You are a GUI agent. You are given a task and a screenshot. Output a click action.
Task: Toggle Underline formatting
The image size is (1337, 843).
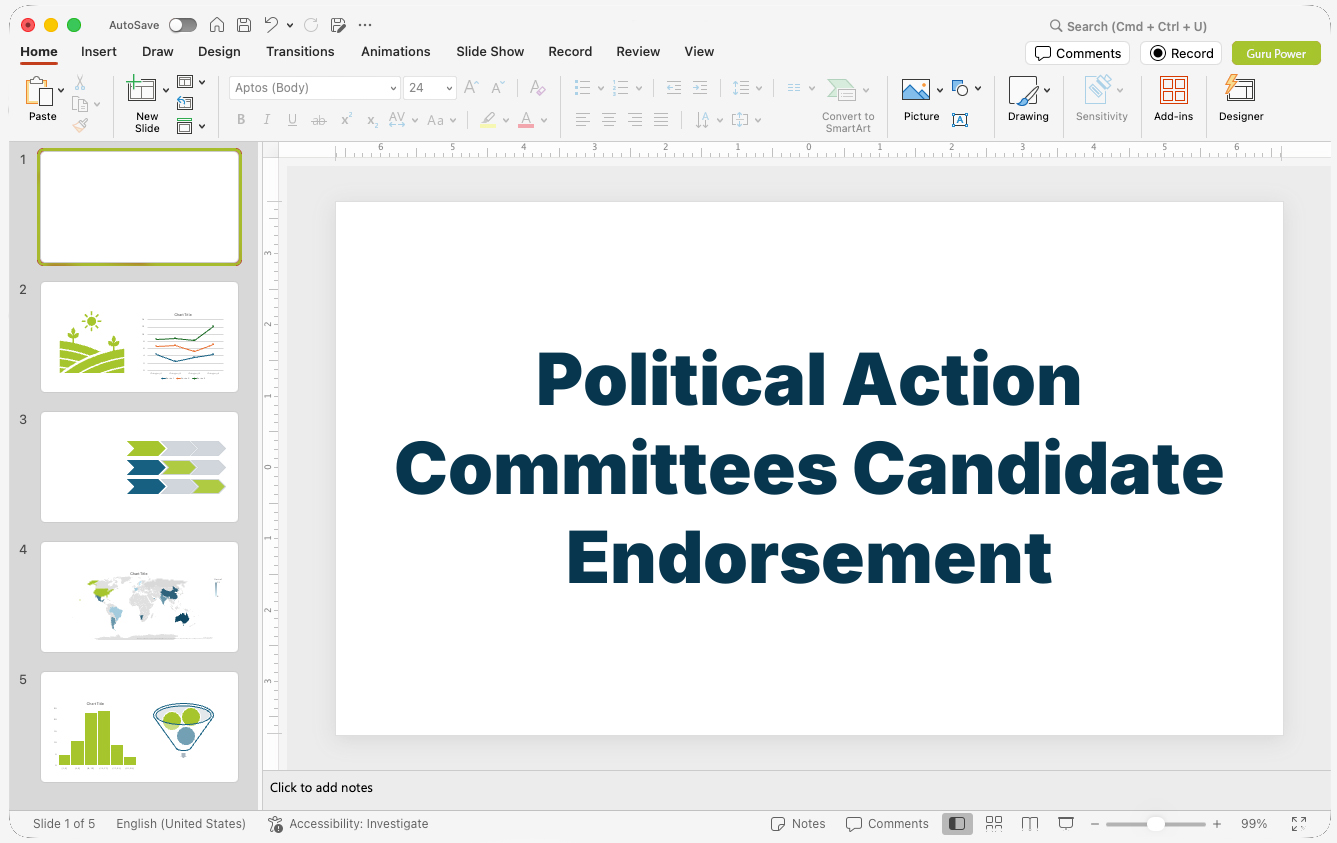(x=293, y=120)
